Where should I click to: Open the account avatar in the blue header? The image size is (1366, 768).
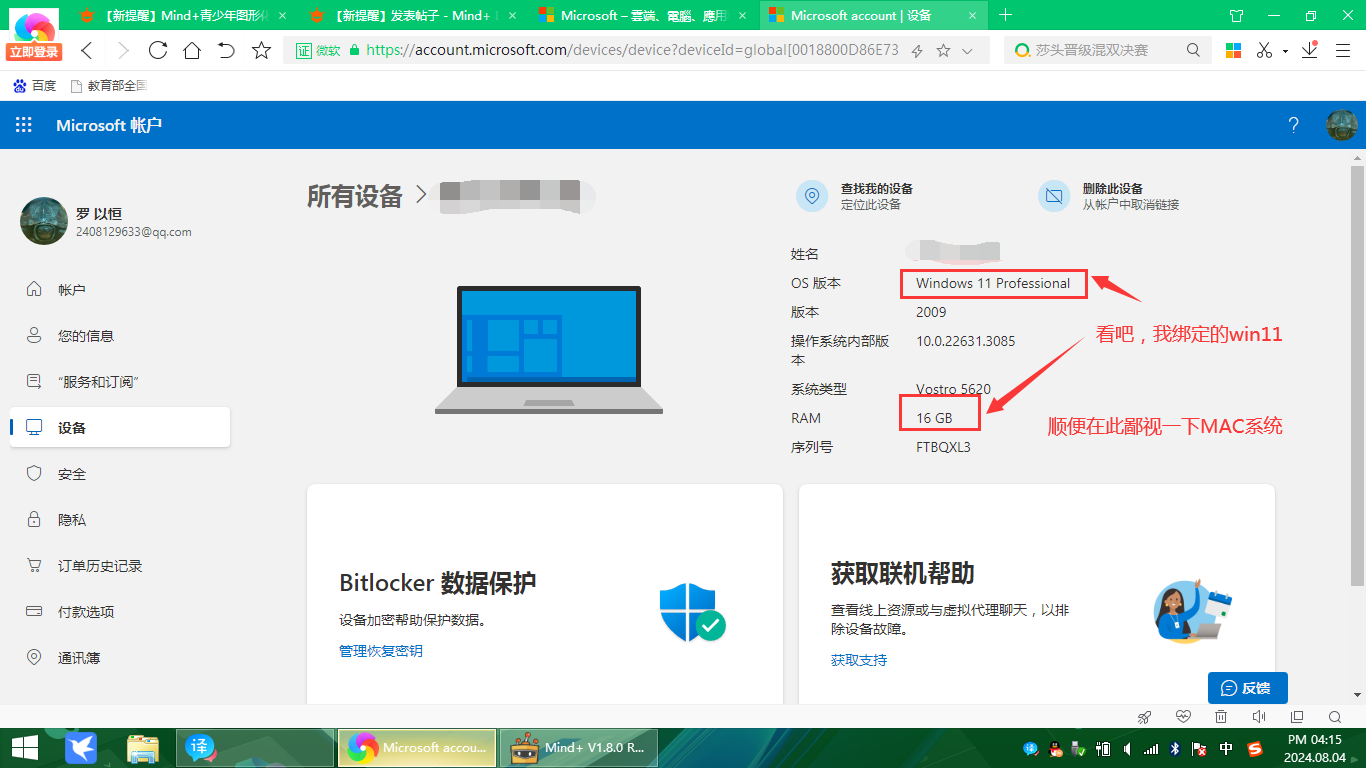1341,125
